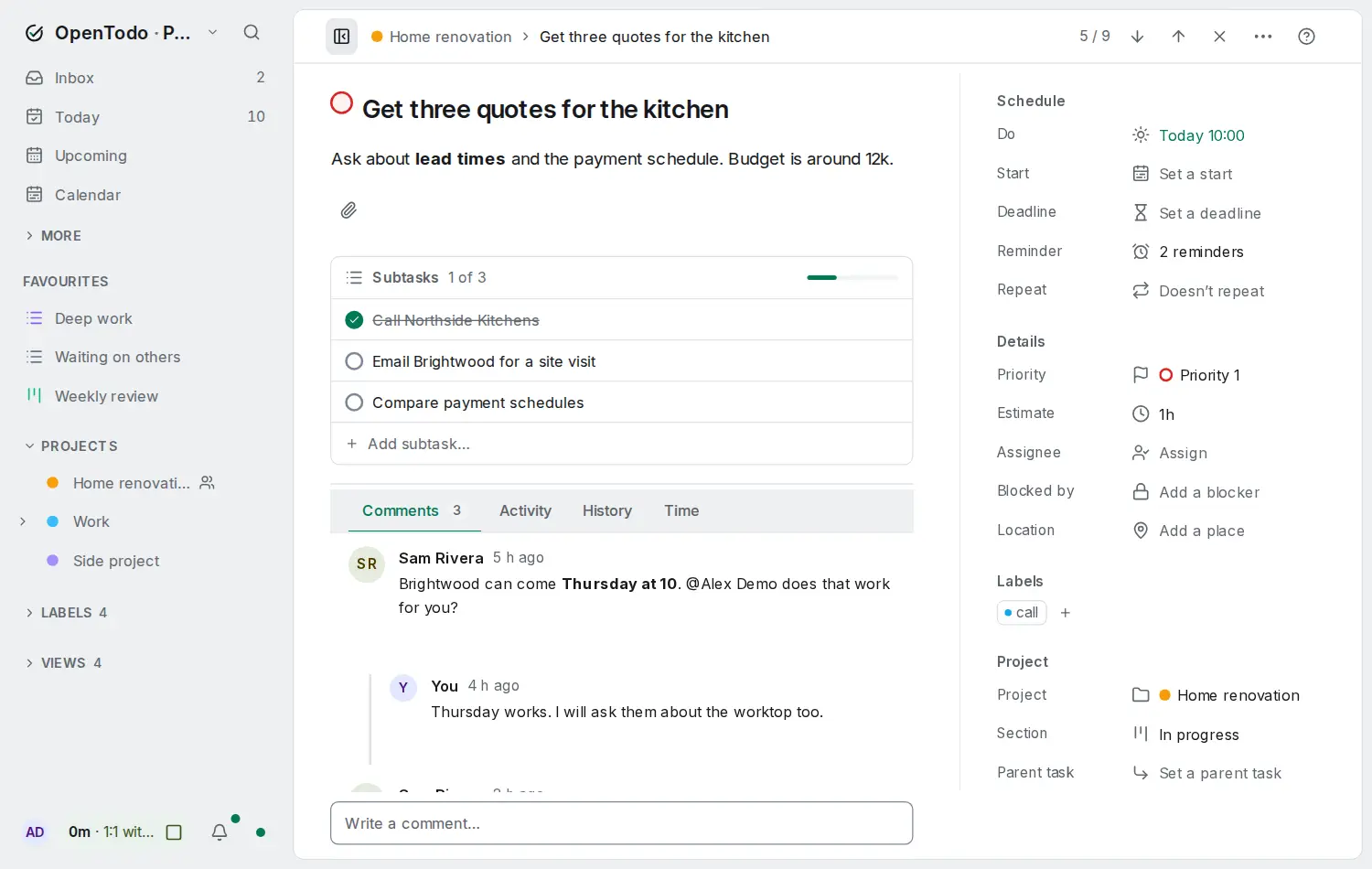
Task: Expand the VIEWS section
Action: [64, 663]
